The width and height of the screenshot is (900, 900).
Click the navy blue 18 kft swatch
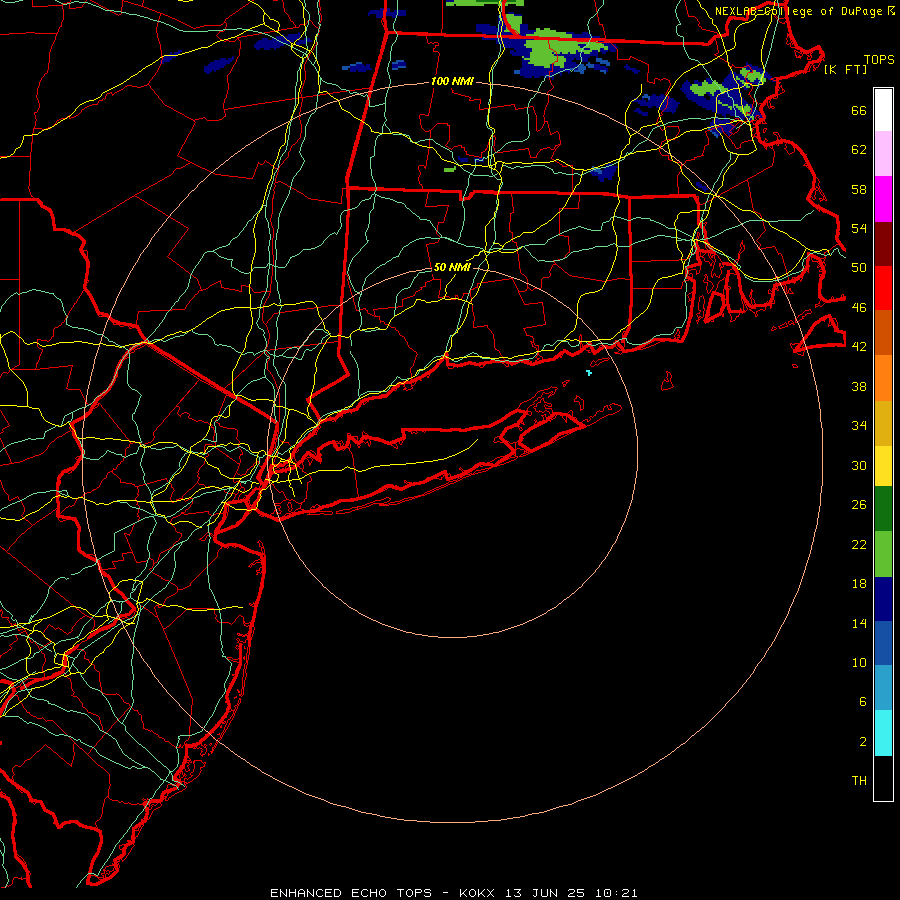tap(883, 599)
